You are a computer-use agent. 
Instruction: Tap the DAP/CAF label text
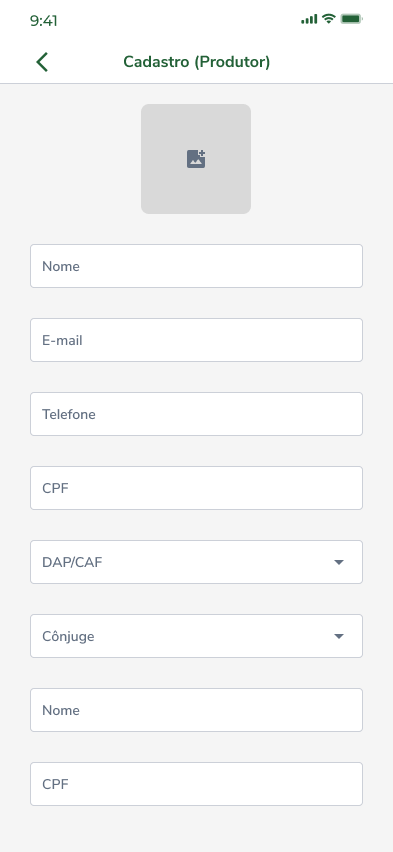72,562
